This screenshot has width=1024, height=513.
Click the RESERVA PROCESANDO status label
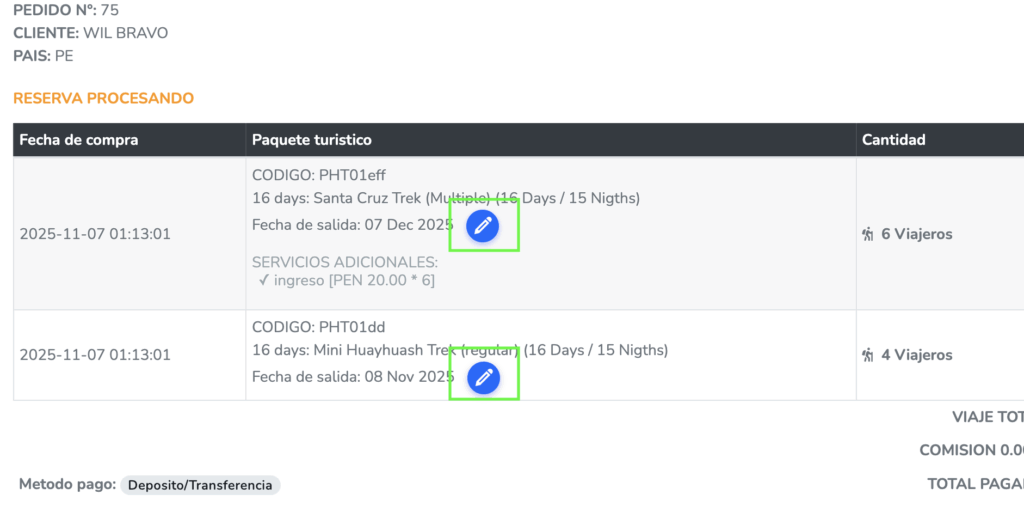click(x=104, y=98)
